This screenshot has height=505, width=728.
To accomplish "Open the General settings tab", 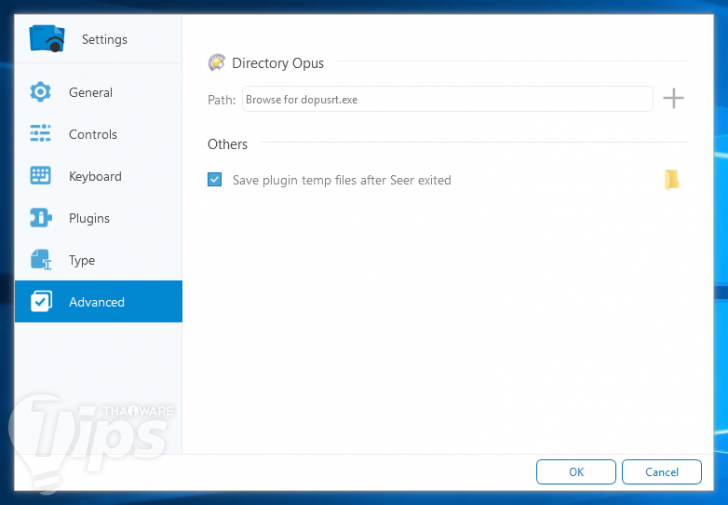I will tap(98, 92).
